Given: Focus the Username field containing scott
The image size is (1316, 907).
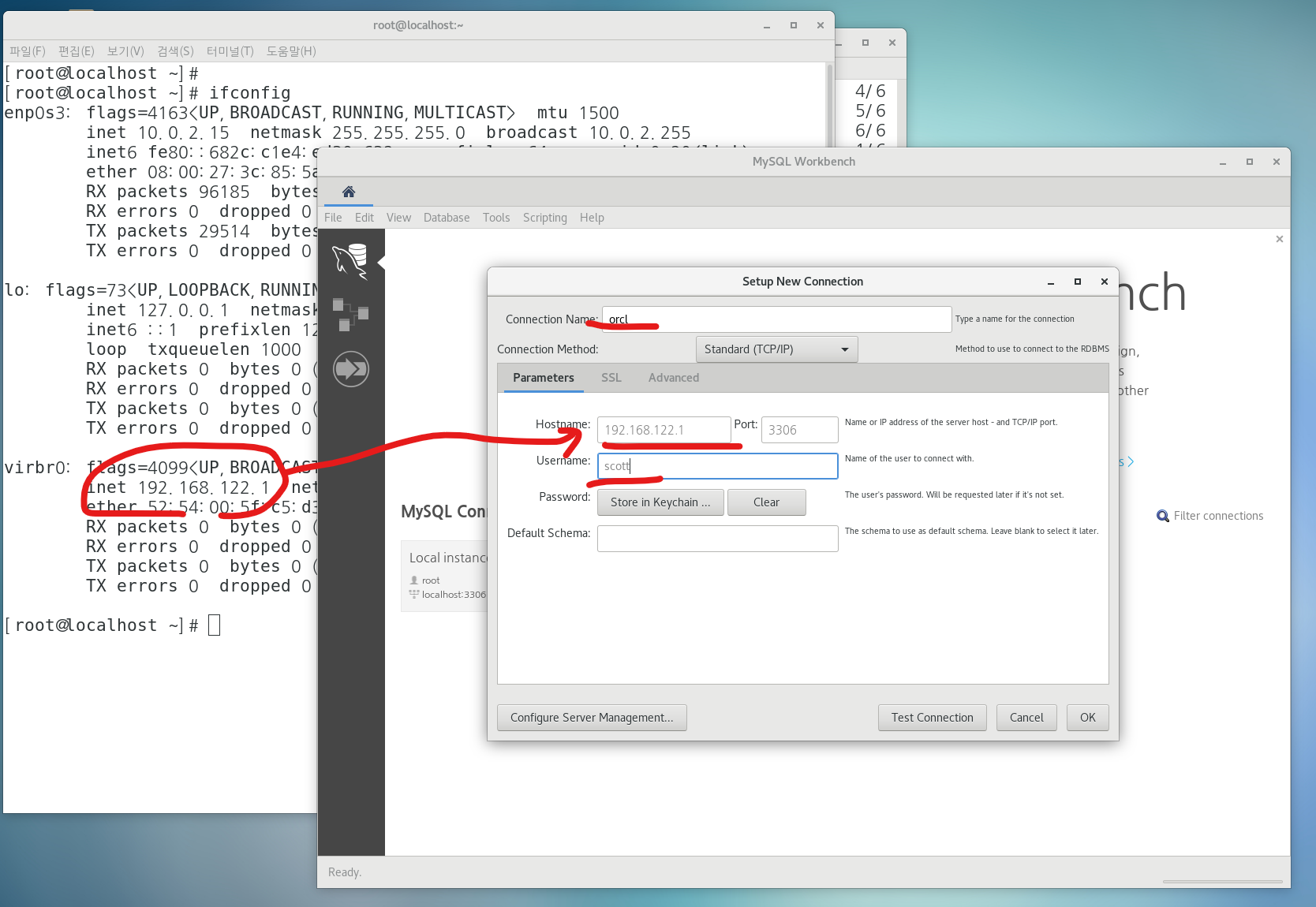Looking at the screenshot, I should (717, 466).
